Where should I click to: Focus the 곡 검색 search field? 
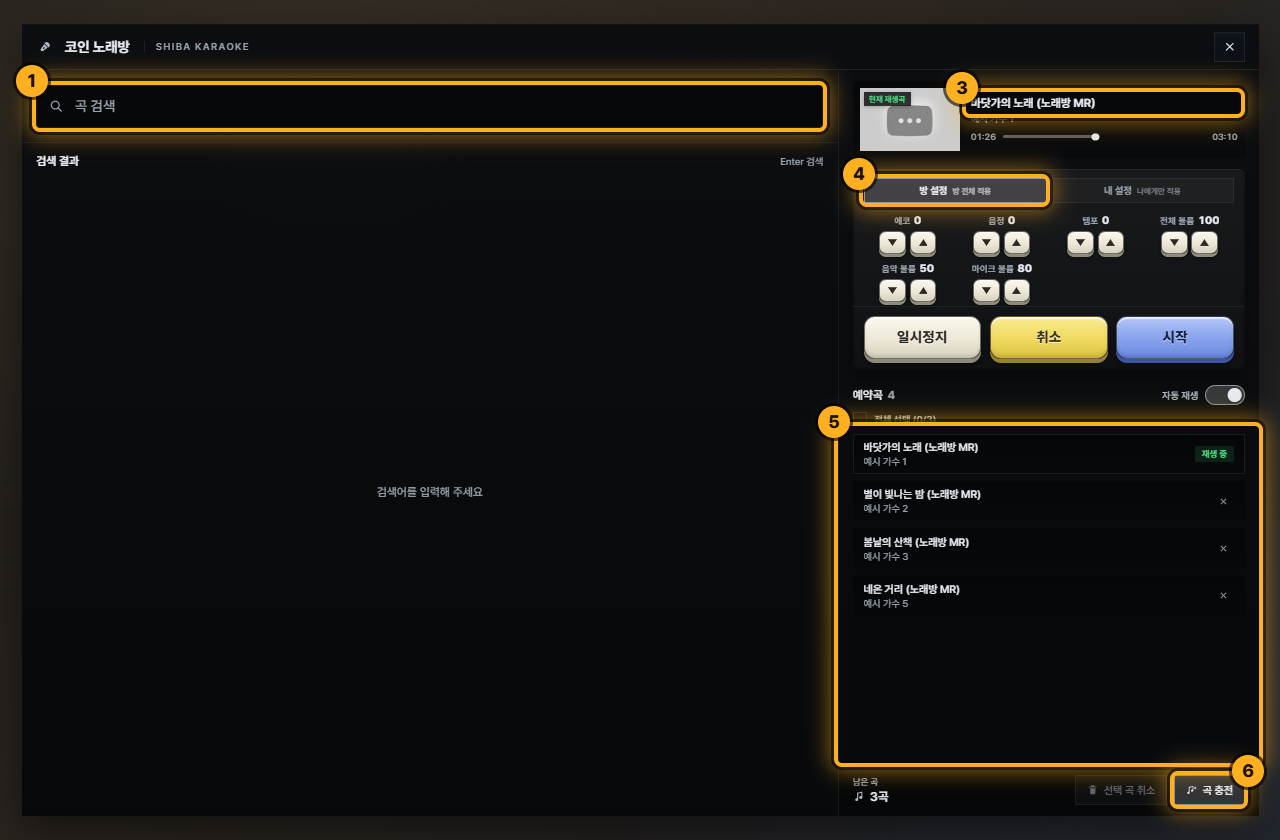click(430, 106)
